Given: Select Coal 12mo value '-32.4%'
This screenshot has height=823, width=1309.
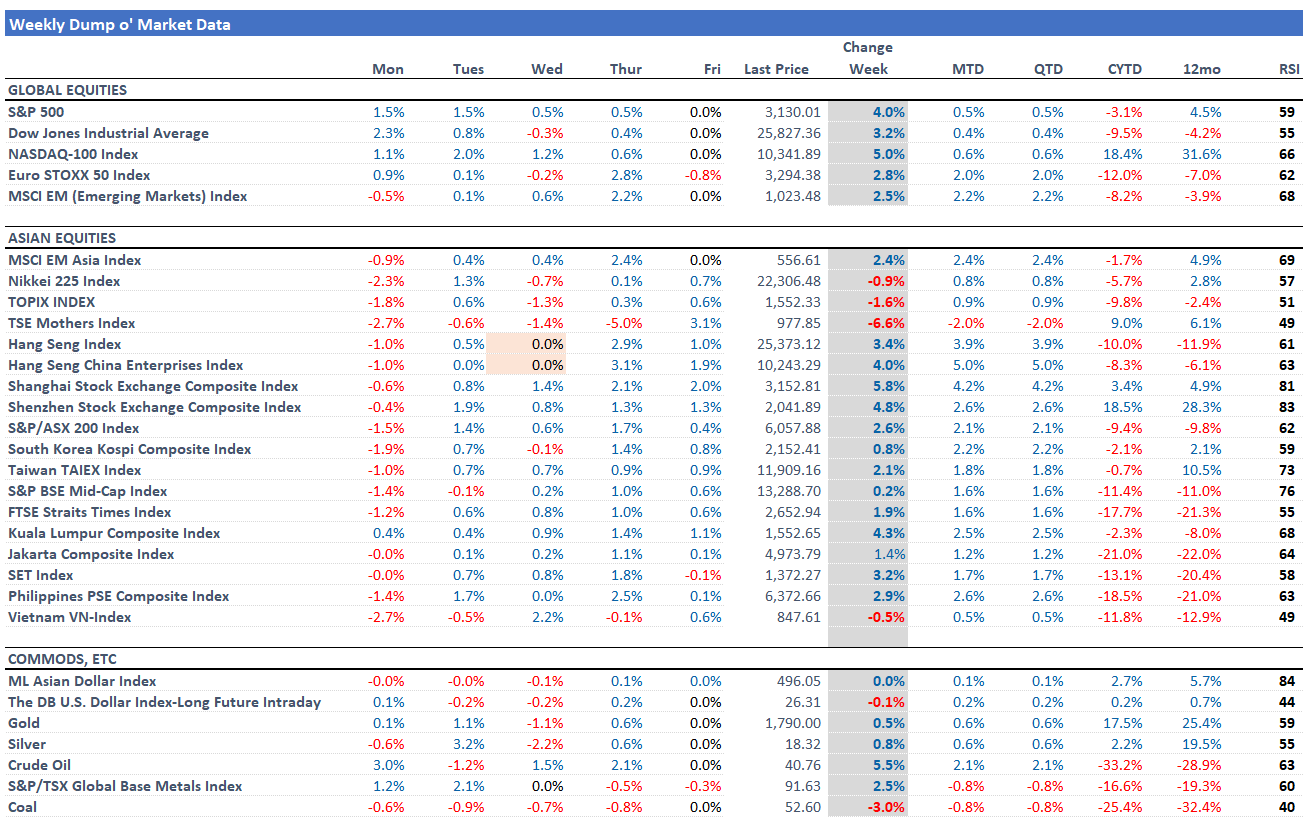Looking at the screenshot, I should pos(1200,807).
